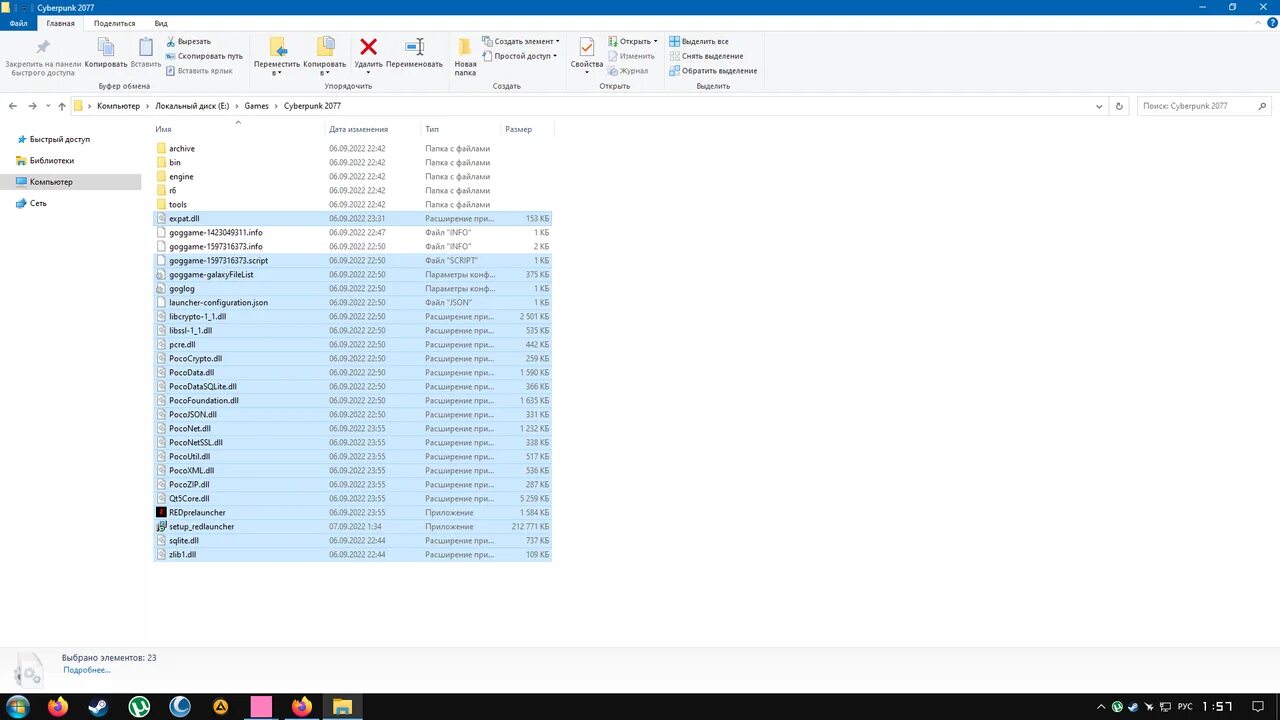Select Quick access (Быстрый доступ) in sidebar
The height and width of the screenshot is (720, 1280).
(x=52, y=139)
